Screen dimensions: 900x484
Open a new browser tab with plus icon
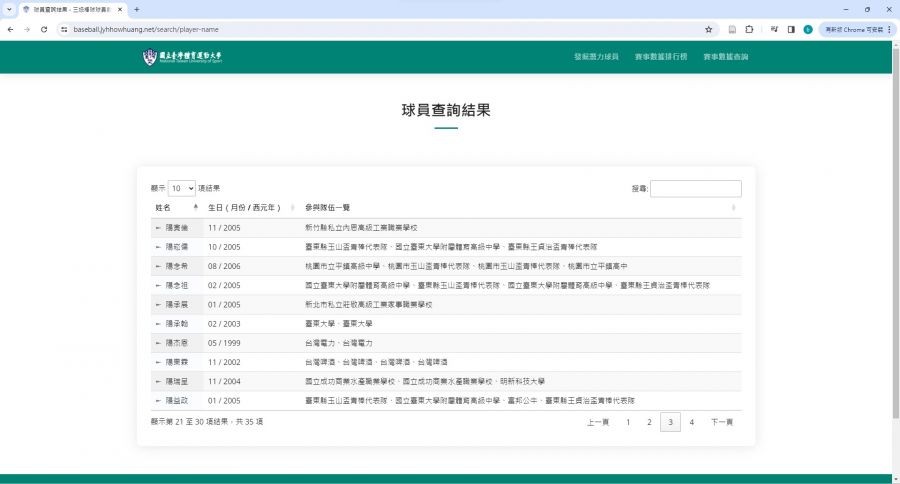[x=136, y=9]
